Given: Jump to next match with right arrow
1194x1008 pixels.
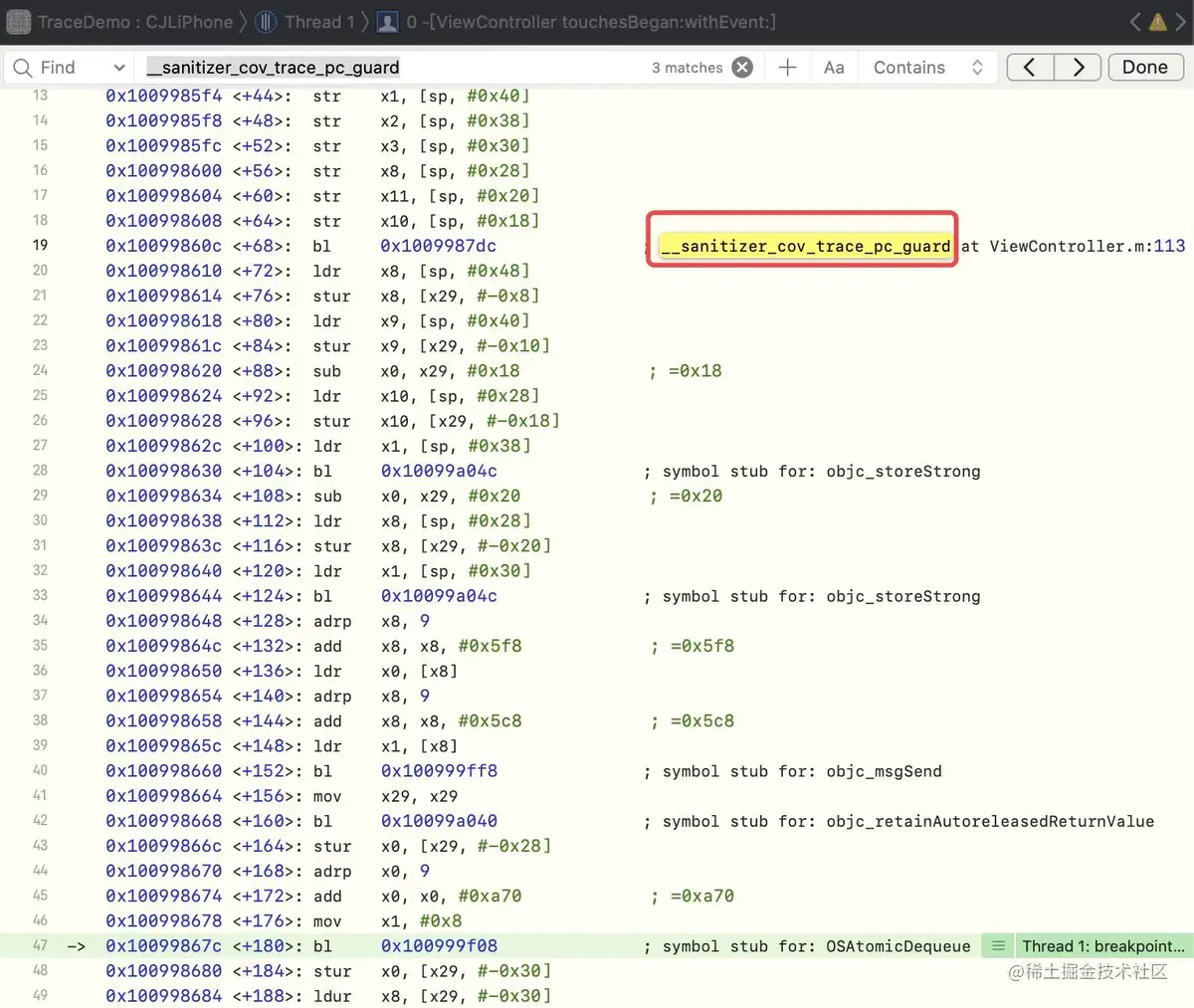Looking at the screenshot, I should pyautogui.click(x=1078, y=67).
